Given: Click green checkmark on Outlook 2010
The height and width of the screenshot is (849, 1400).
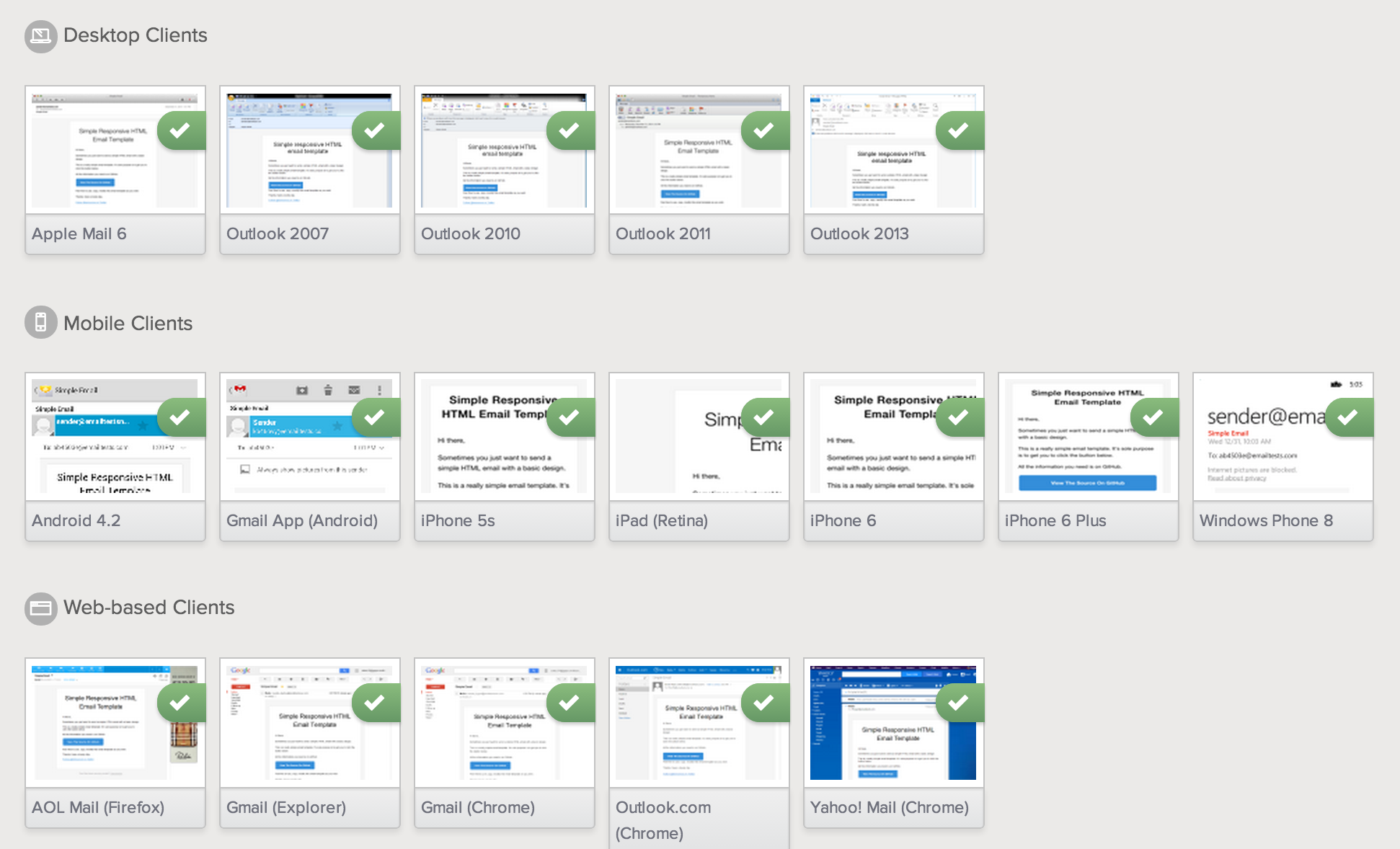Looking at the screenshot, I should pos(570,130).
